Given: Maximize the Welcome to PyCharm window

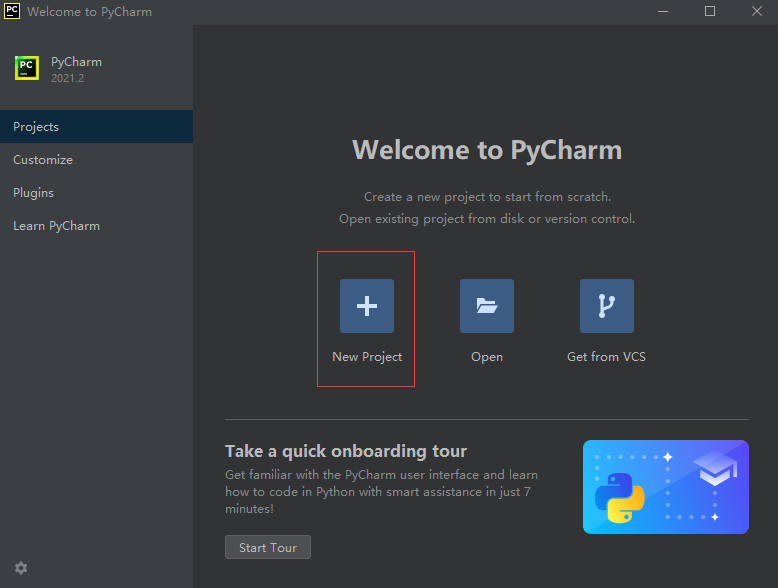Looking at the screenshot, I should click(x=710, y=11).
